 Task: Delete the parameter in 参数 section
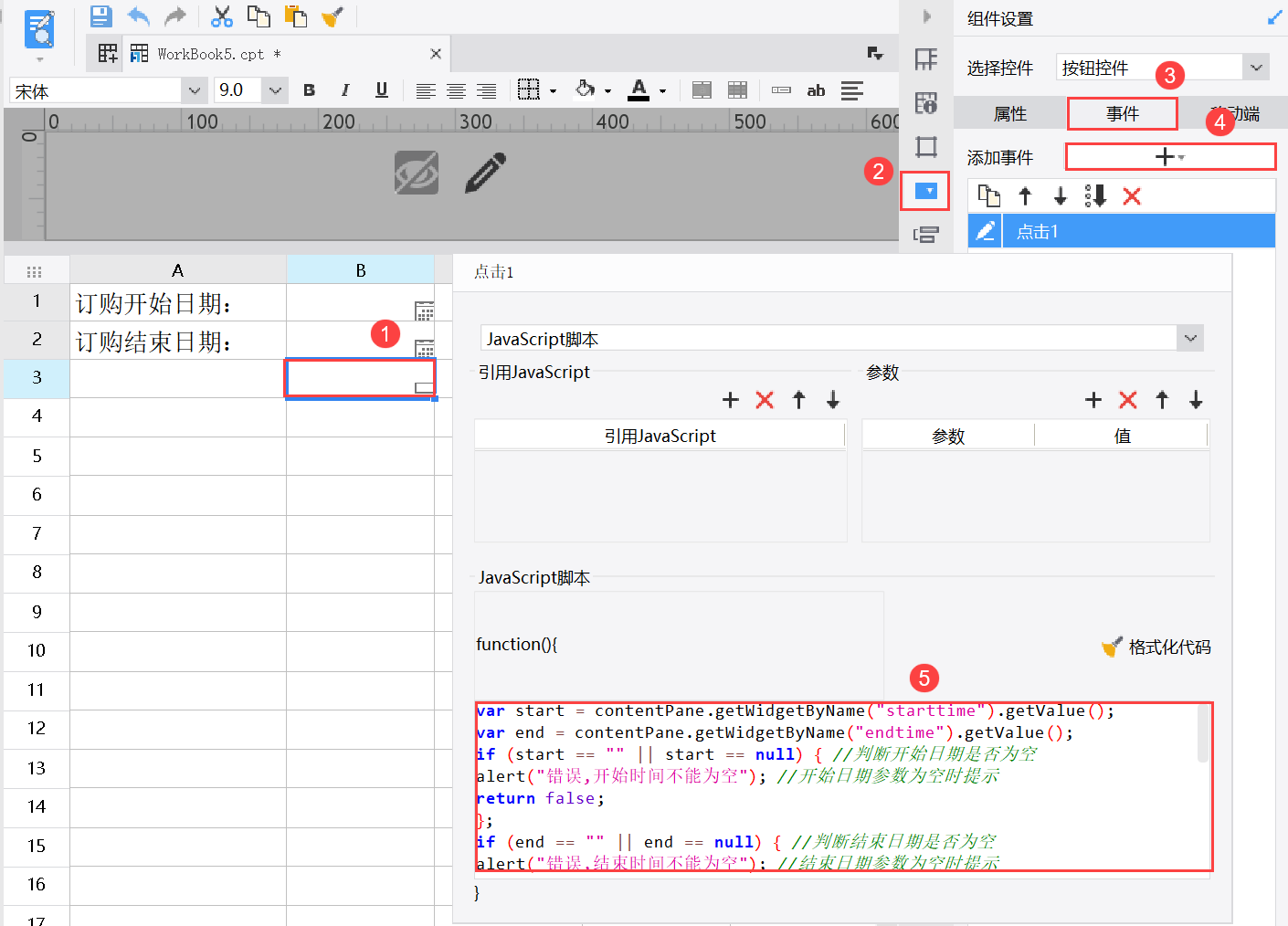(1128, 399)
